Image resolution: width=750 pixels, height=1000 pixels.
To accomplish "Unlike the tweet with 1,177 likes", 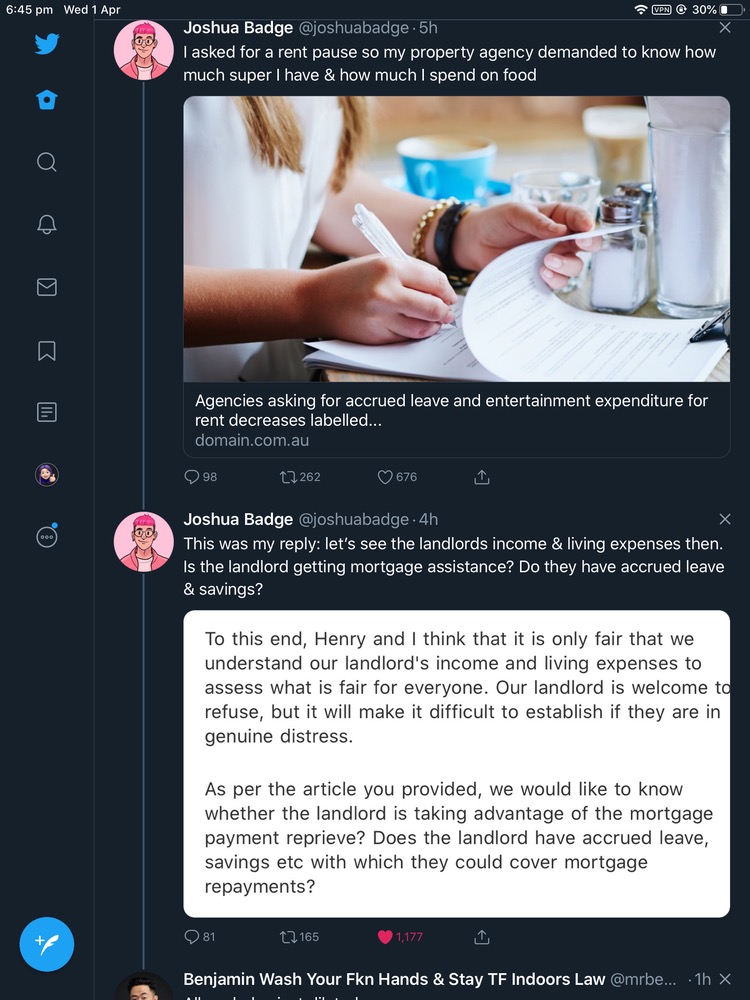I will click(x=385, y=937).
